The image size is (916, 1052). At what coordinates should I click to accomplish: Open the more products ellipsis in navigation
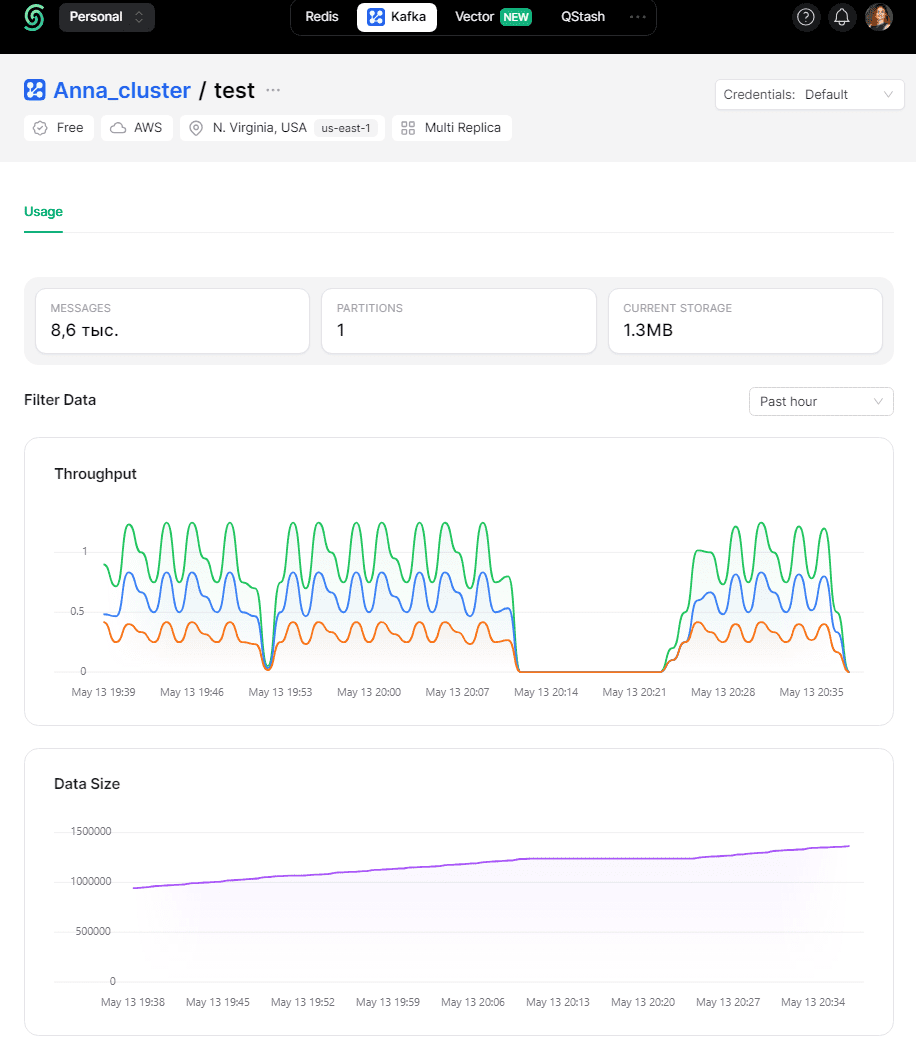(638, 17)
